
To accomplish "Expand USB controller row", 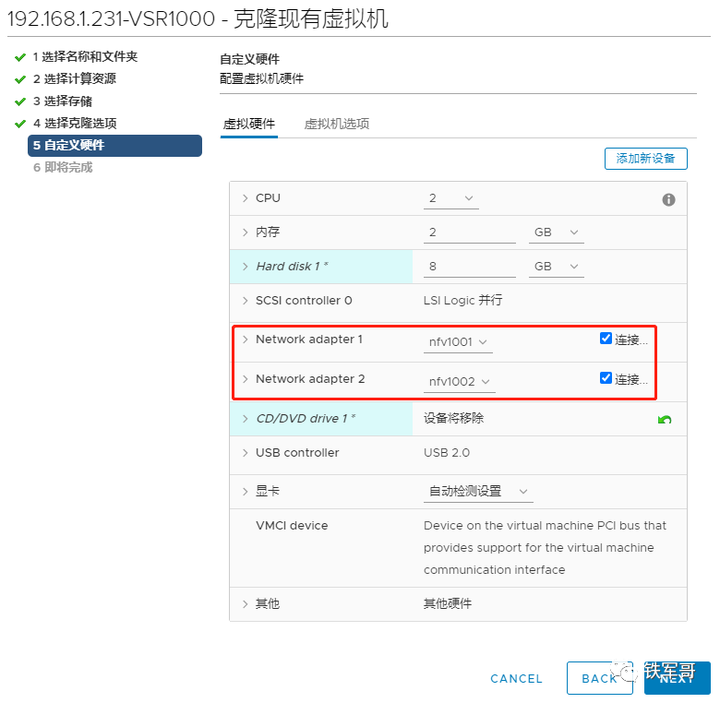I will [245, 453].
